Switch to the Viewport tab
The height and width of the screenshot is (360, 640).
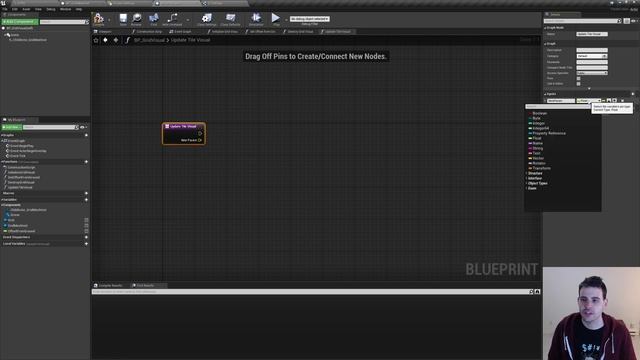(x=103, y=31)
